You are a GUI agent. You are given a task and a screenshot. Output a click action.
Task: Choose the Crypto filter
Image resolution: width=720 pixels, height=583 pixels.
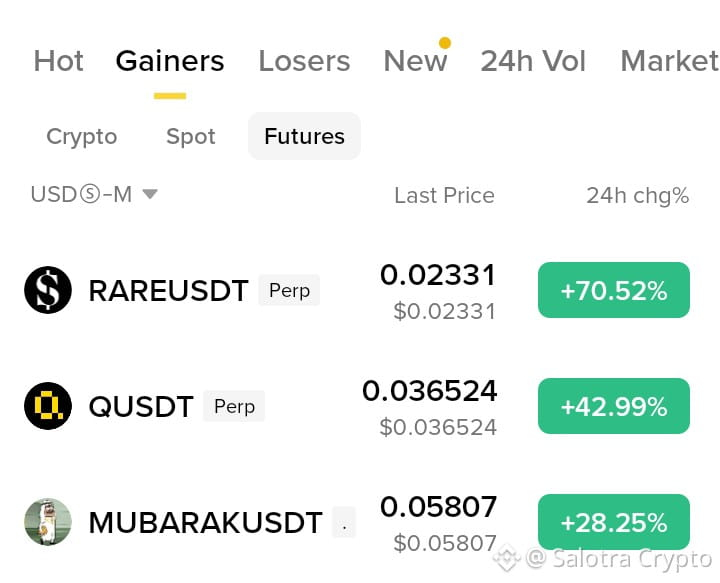pos(82,136)
